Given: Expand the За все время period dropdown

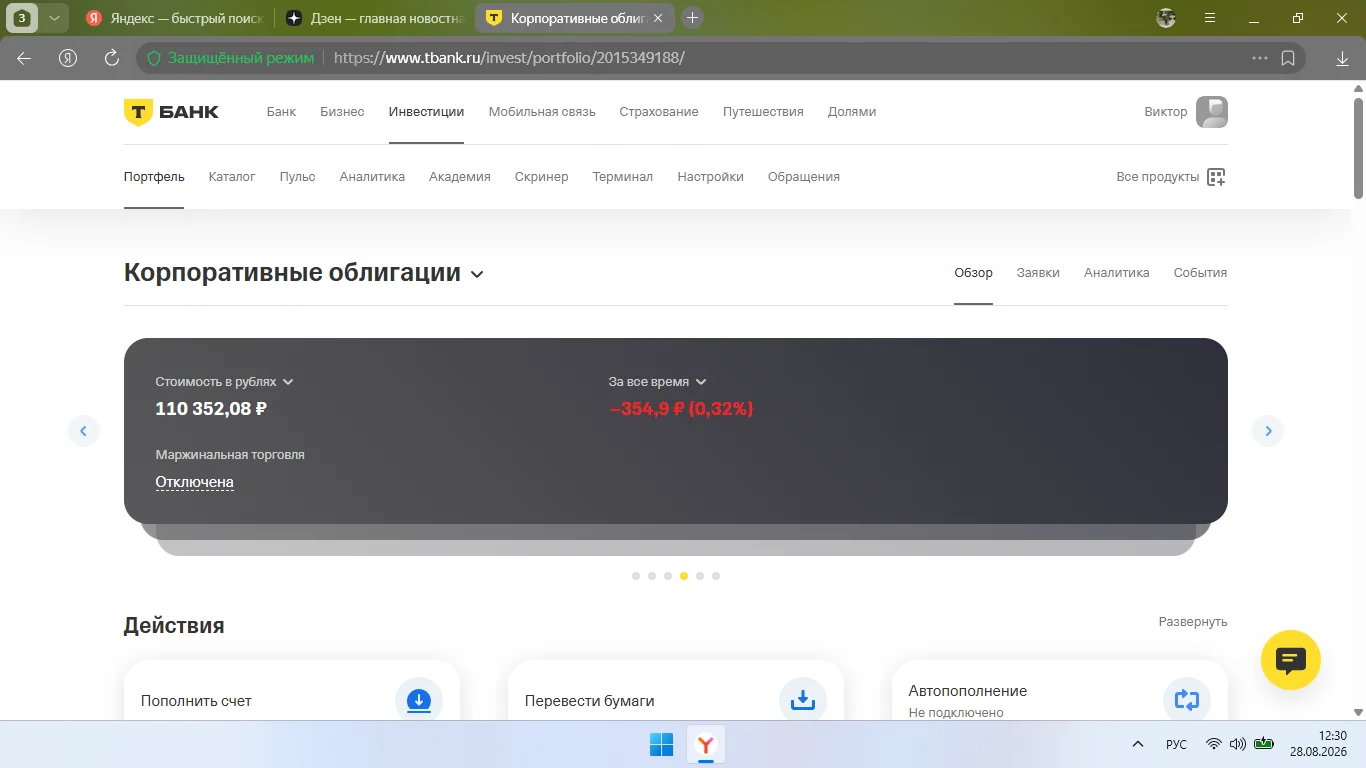Looking at the screenshot, I should (x=658, y=382).
